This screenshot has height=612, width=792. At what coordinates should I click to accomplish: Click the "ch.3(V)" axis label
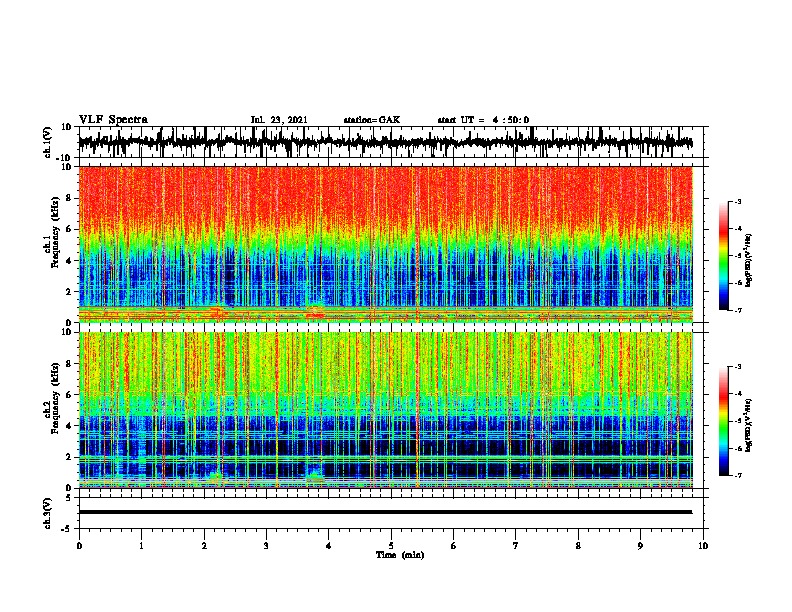[x=48, y=514]
